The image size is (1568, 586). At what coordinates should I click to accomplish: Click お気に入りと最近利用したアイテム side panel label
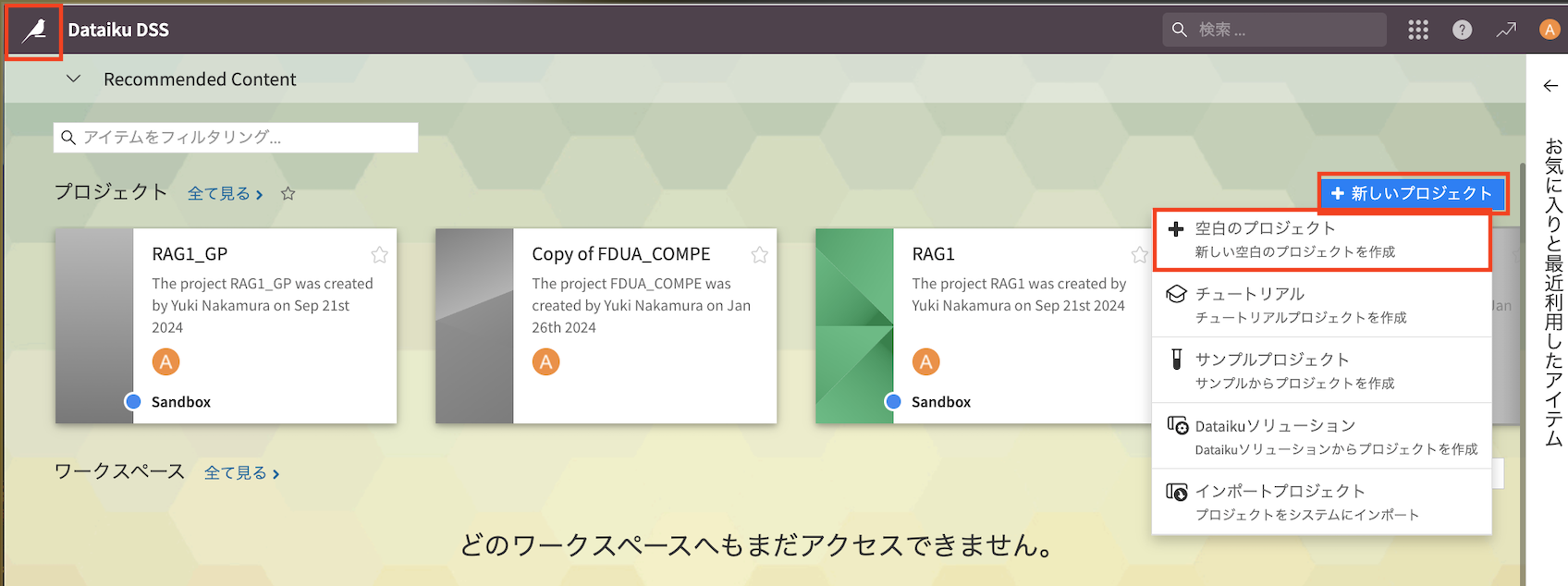click(1553, 292)
